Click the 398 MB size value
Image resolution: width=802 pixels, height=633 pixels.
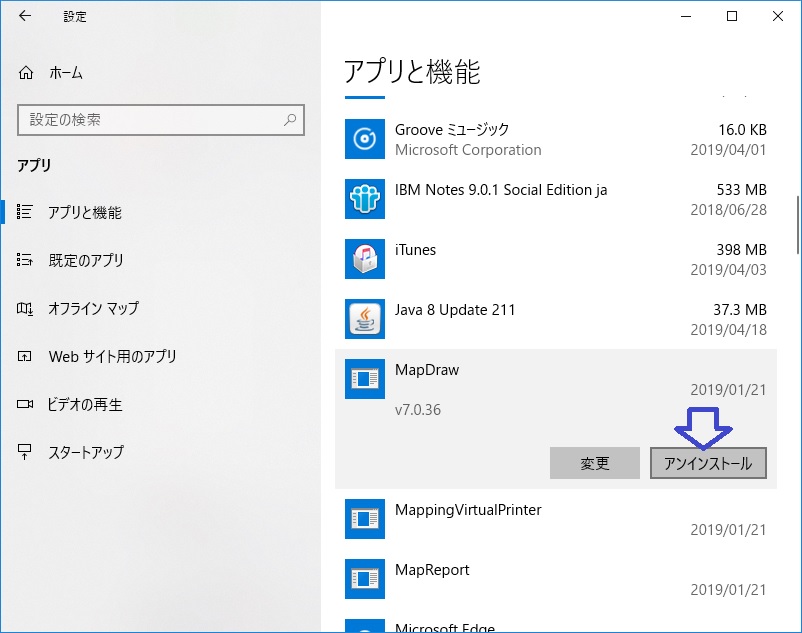(742, 250)
